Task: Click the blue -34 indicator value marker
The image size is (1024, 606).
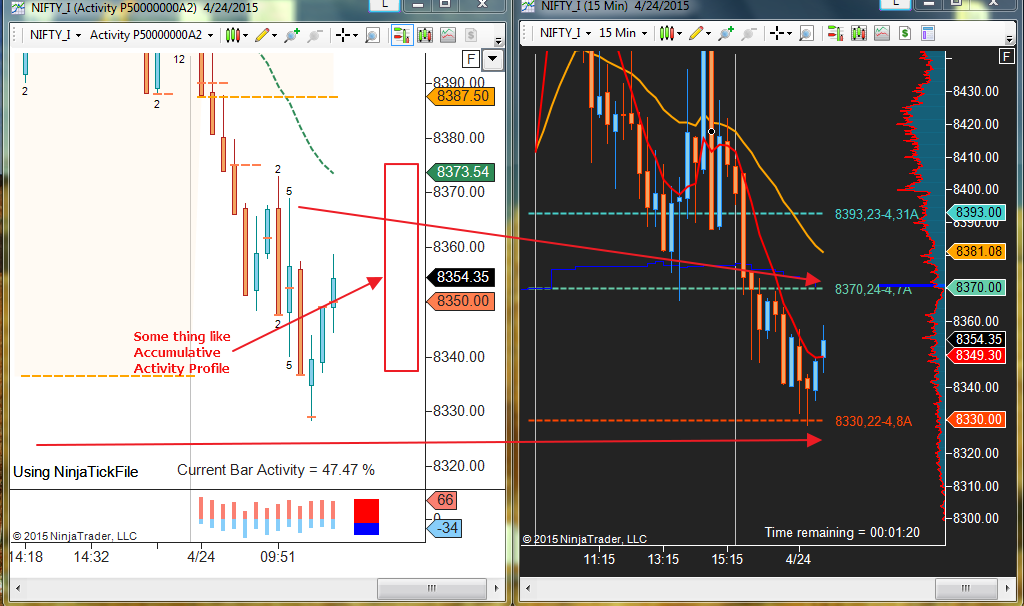Action: pos(444,528)
